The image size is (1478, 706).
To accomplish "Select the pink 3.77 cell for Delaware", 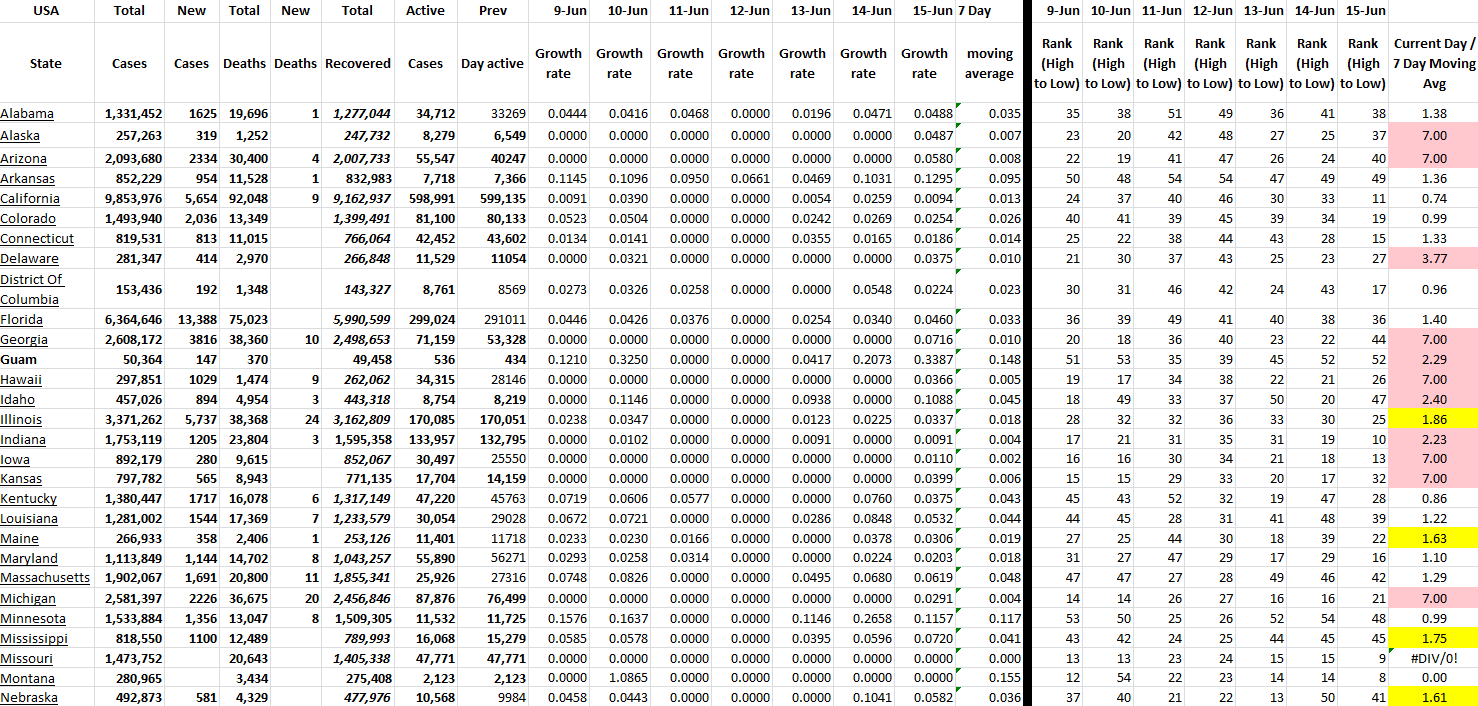I will pyautogui.click(x=1433, y=259).
